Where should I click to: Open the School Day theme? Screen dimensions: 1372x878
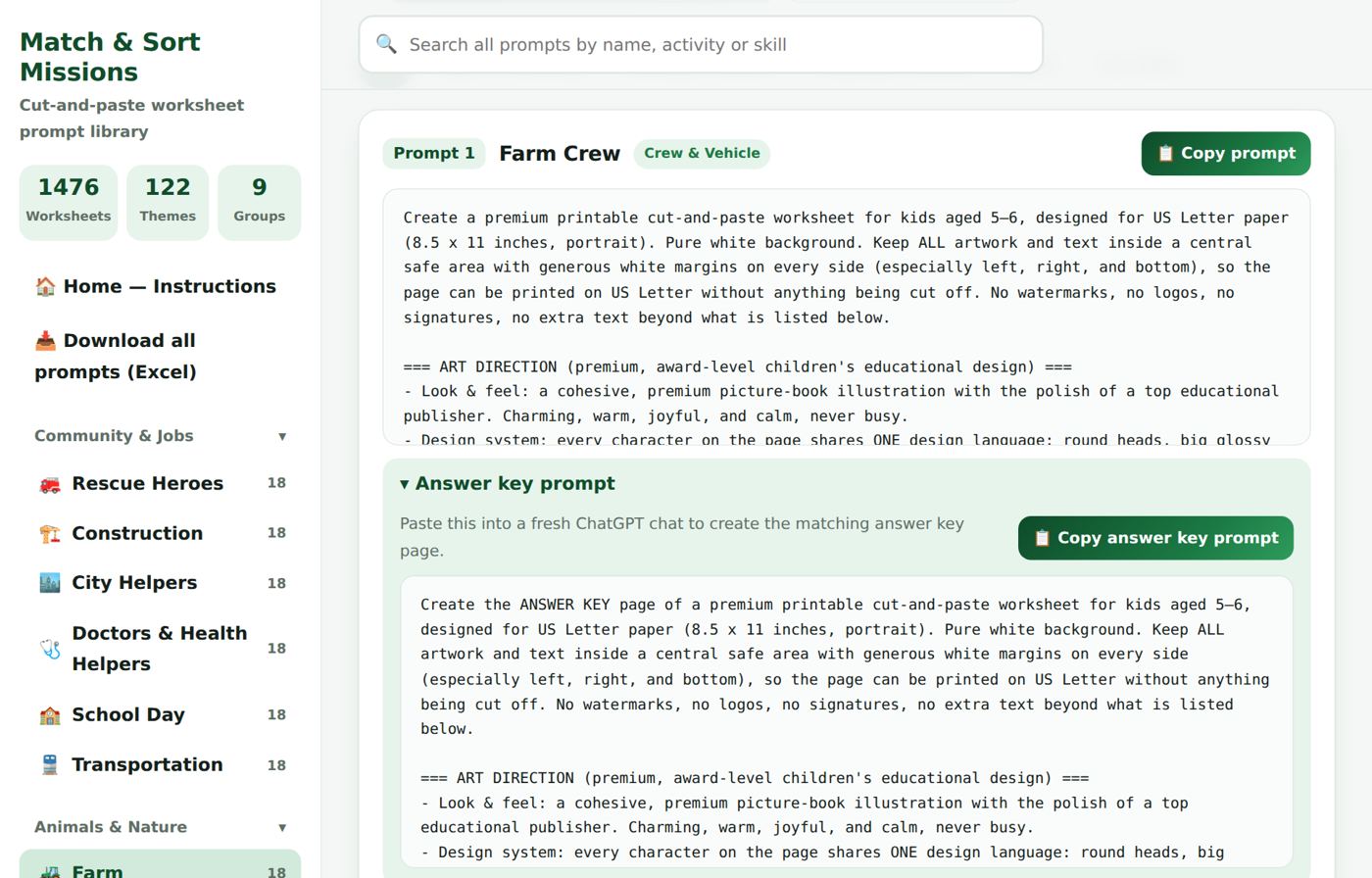161,715
